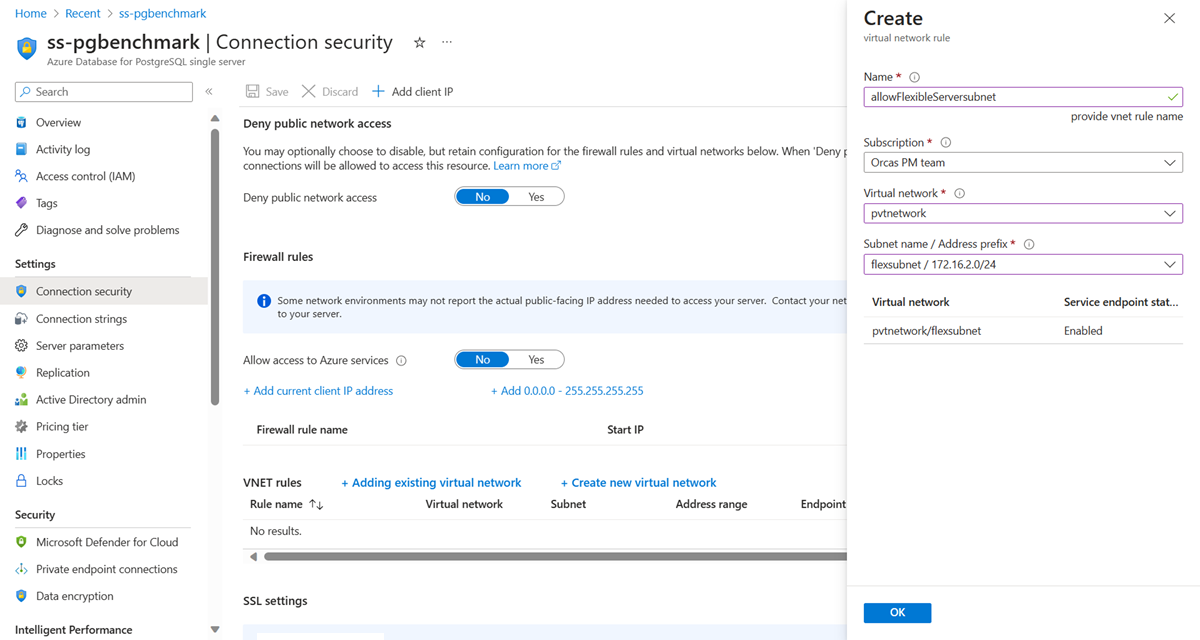Open Server parameters in the sidebar menu
Viewport: 1200px width, 640px height.
[80, 346]
